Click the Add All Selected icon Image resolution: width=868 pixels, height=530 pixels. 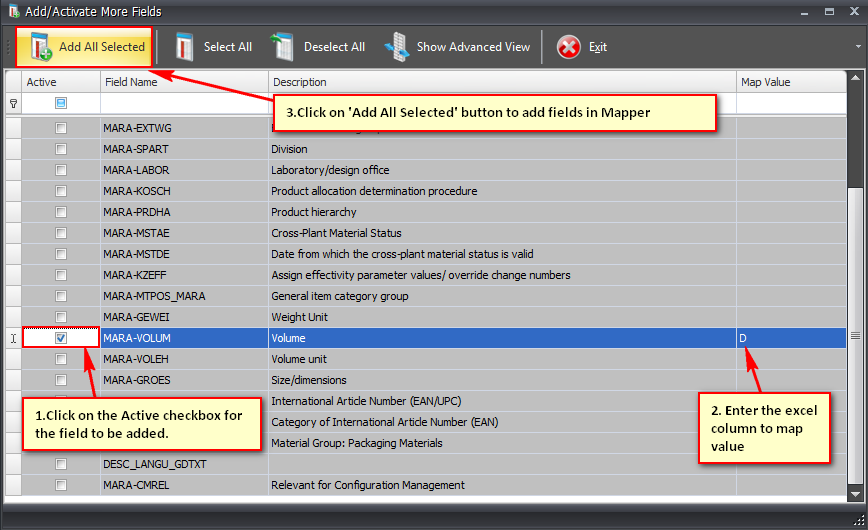point(41,47)
